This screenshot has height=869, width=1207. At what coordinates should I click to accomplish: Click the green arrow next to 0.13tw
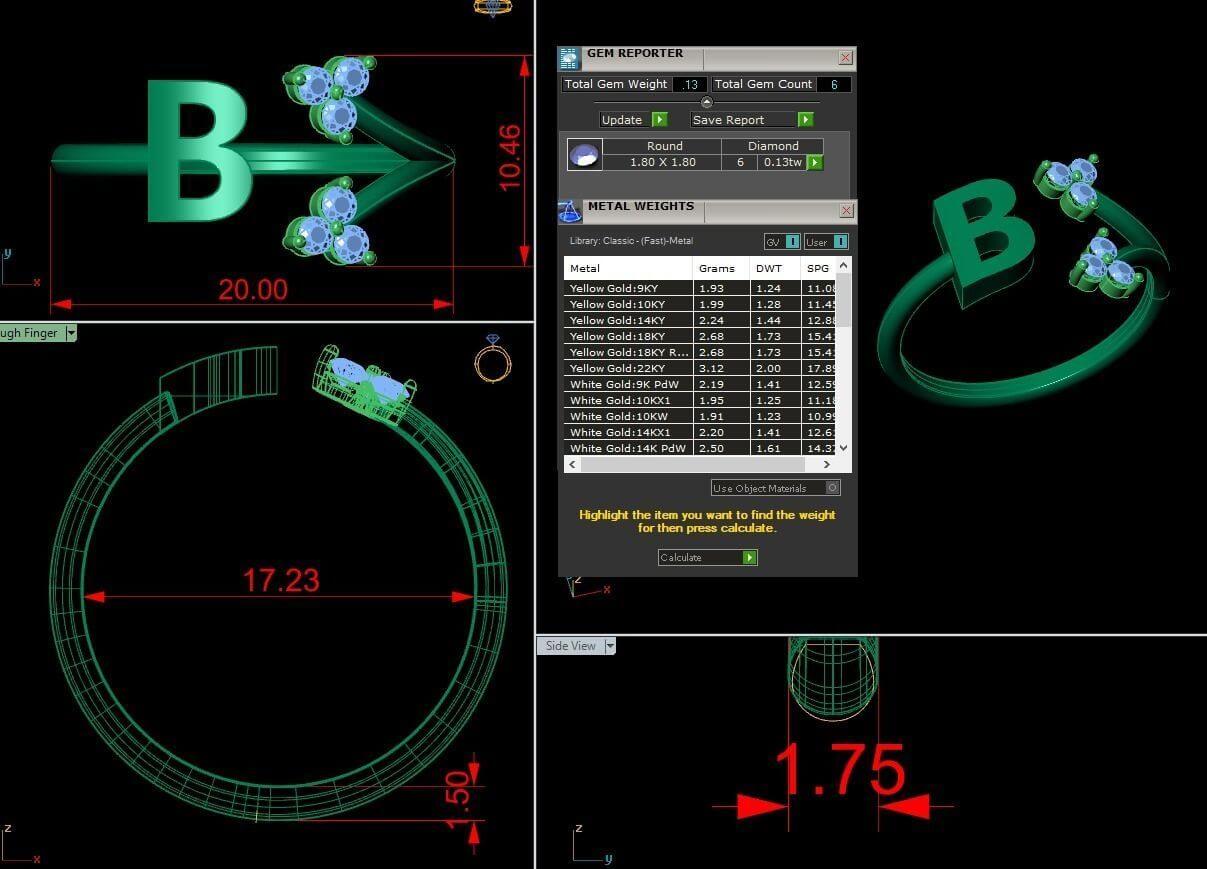pyautogui.click(x=815, y=162)
